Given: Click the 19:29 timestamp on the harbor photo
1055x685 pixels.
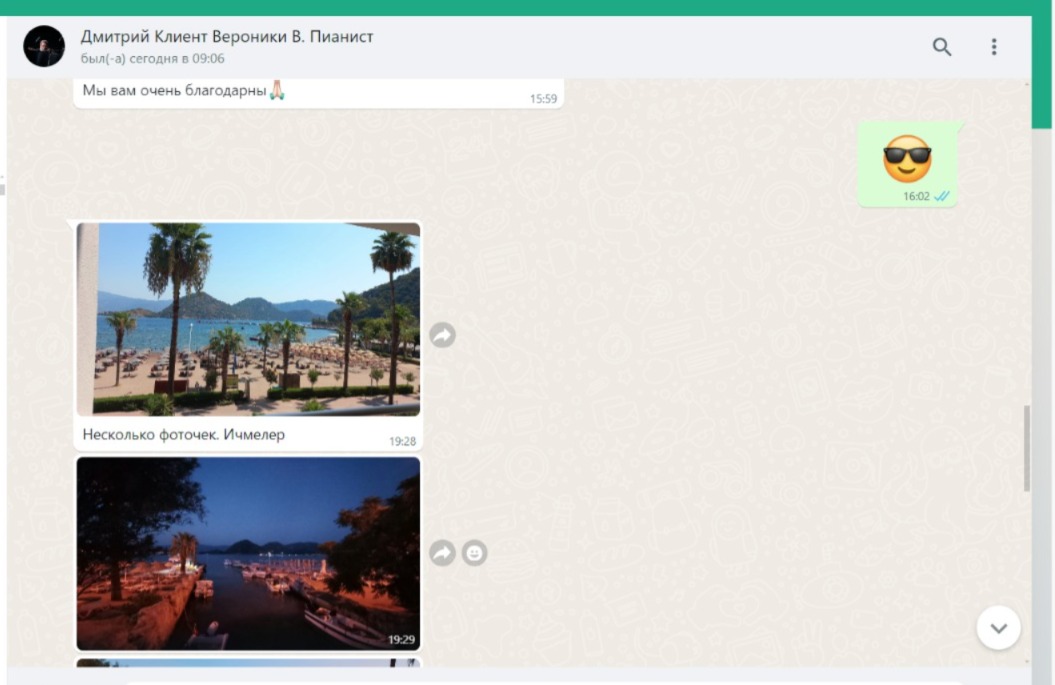Looking at the screenshot, I should pos(401,639).
